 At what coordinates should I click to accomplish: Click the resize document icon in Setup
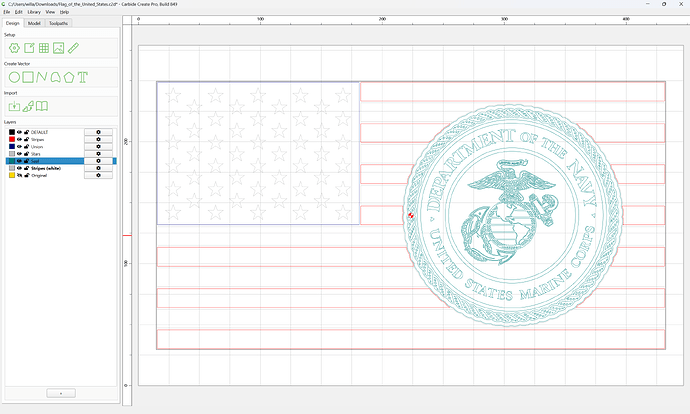tap(29, 48)
